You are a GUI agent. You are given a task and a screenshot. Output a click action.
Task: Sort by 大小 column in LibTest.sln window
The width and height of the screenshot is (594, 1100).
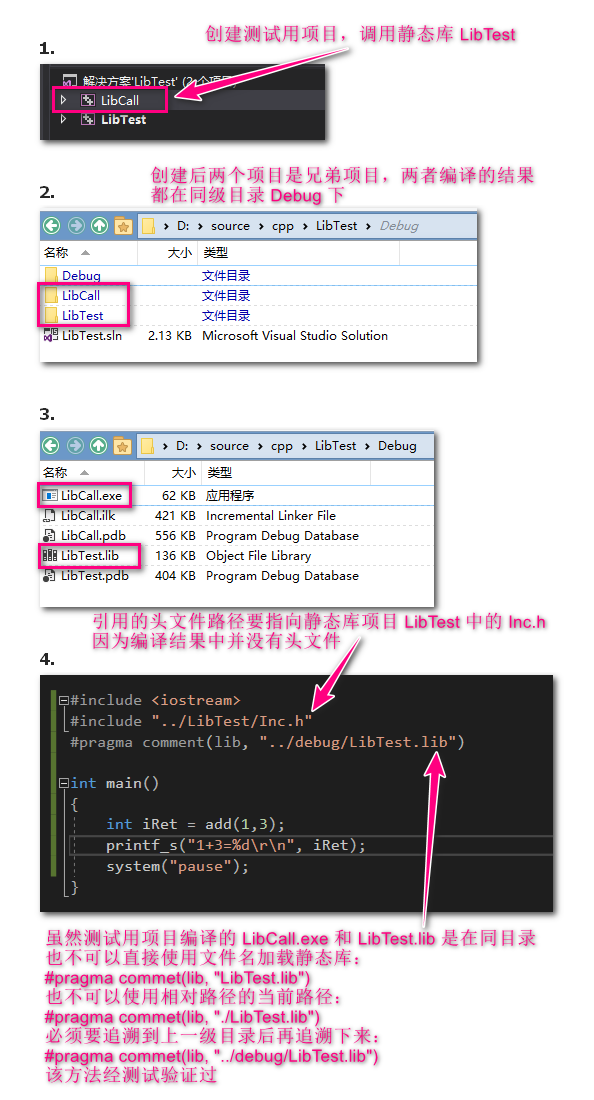pyautogui.click(x=180, y=253)
